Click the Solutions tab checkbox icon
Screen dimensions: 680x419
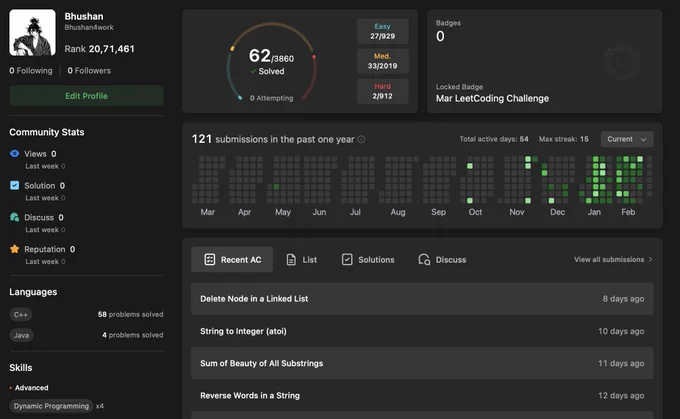[x=347, y=259]
